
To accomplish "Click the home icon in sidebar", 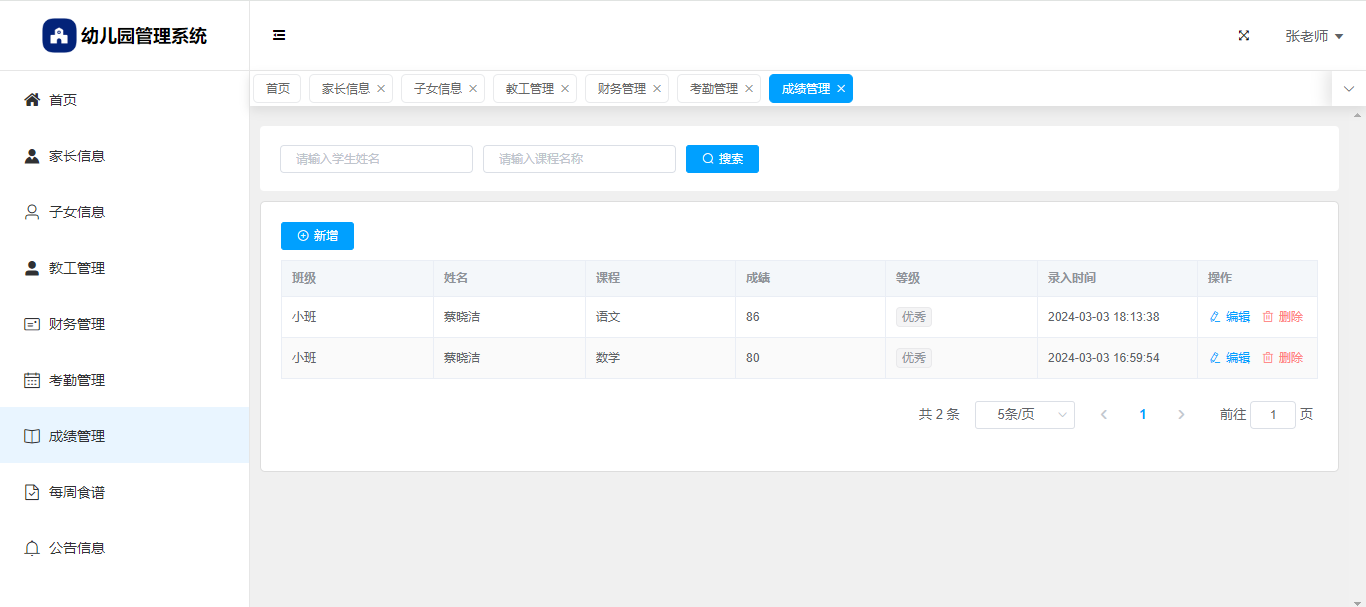I will click(x=32, y=100).
